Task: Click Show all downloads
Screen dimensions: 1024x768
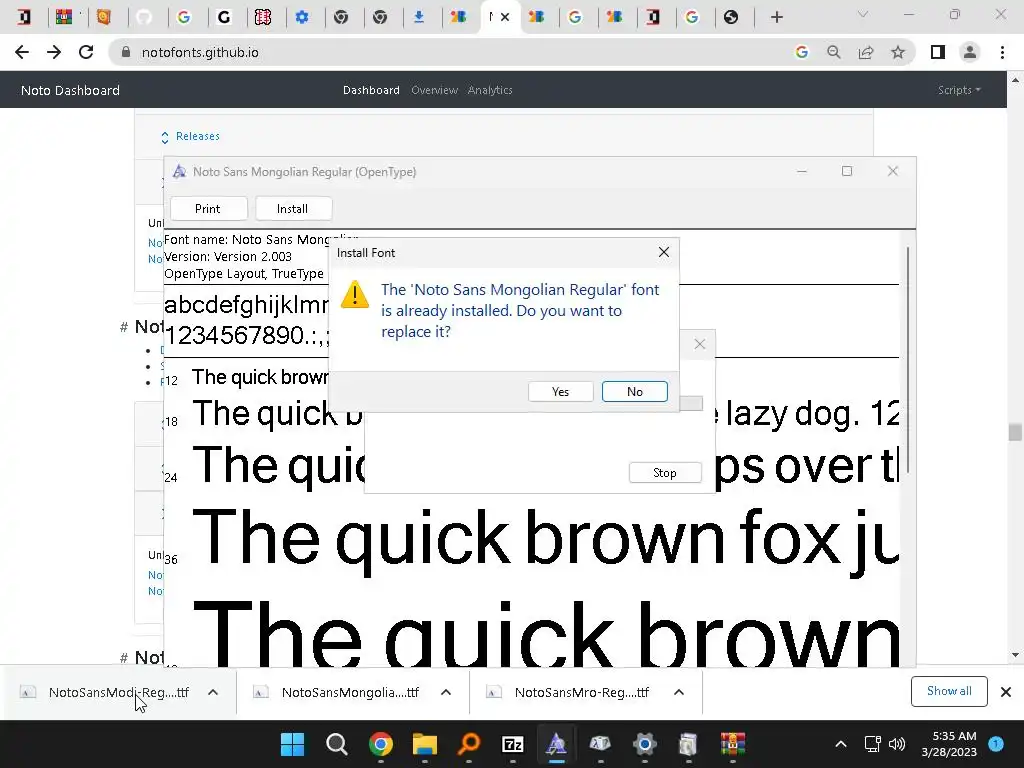Action: (x=949, y=691)
